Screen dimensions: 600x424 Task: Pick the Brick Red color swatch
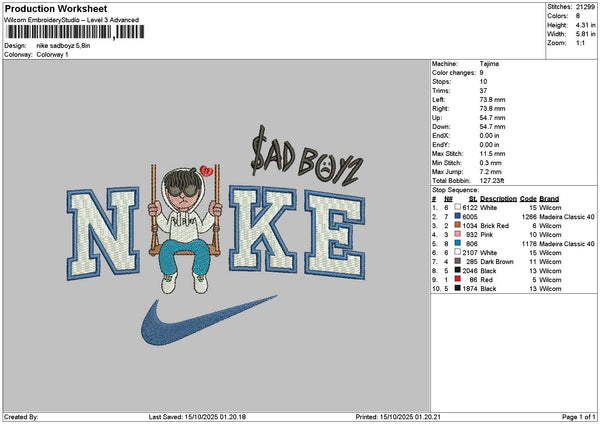[x=457, y=225]
